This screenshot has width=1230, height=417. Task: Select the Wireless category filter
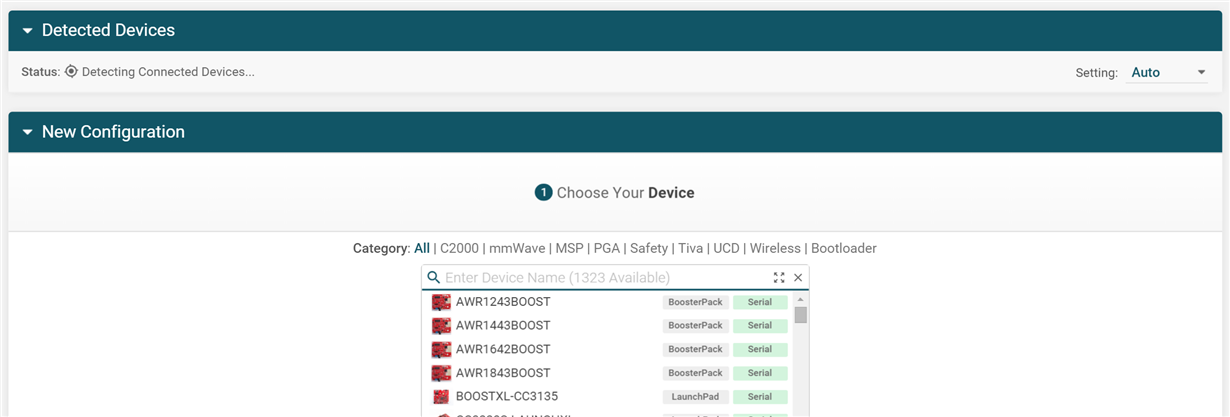(775, 248)
